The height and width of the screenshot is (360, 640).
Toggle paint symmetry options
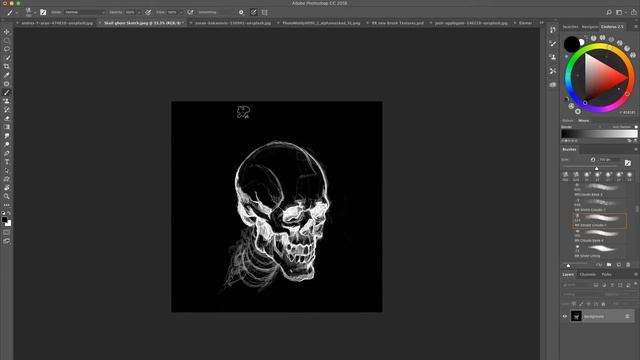point(264,12)
